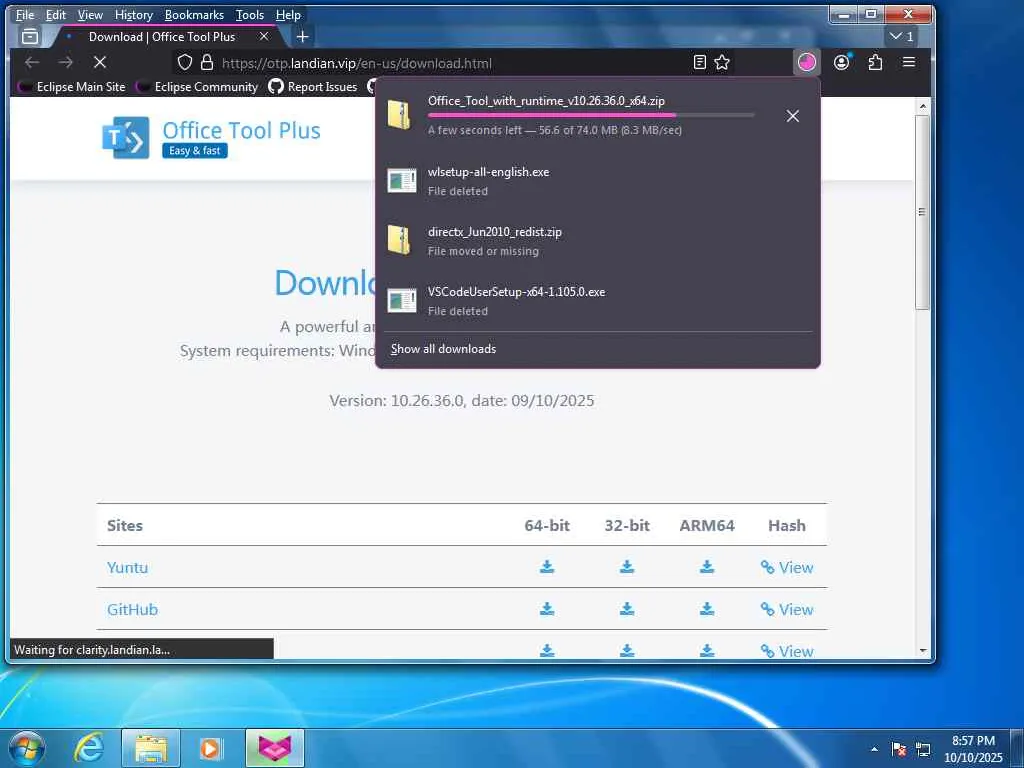Click the URL address field
This screenshot has width=1024, height=768.
[454, 63]
